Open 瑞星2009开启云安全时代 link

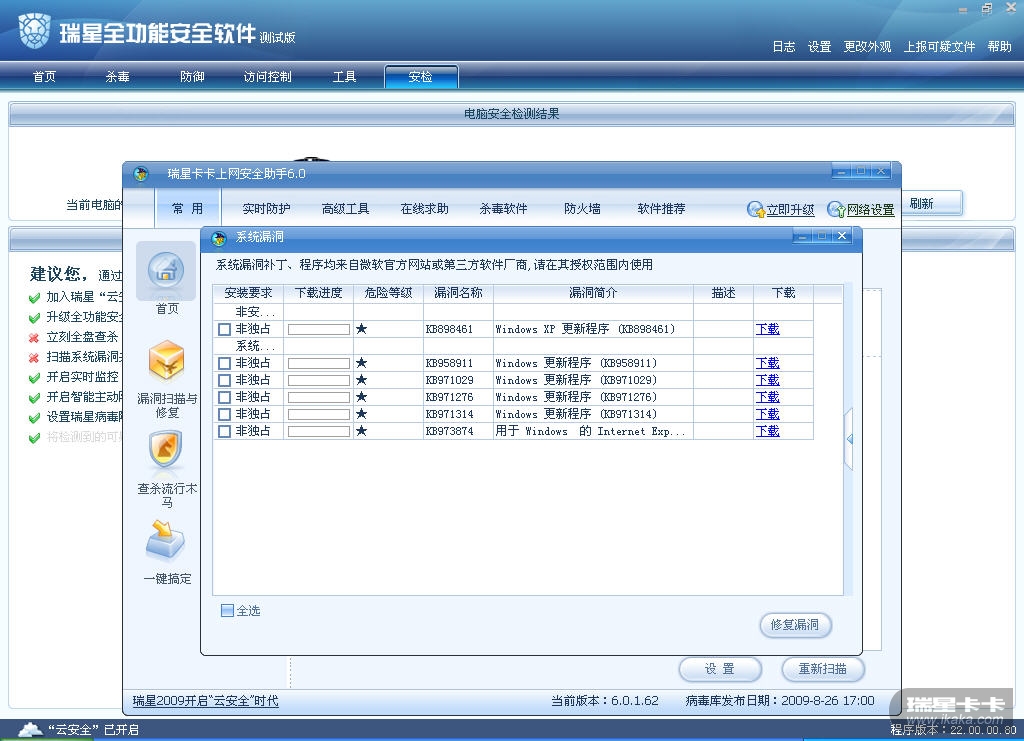[x=205, y=701]
